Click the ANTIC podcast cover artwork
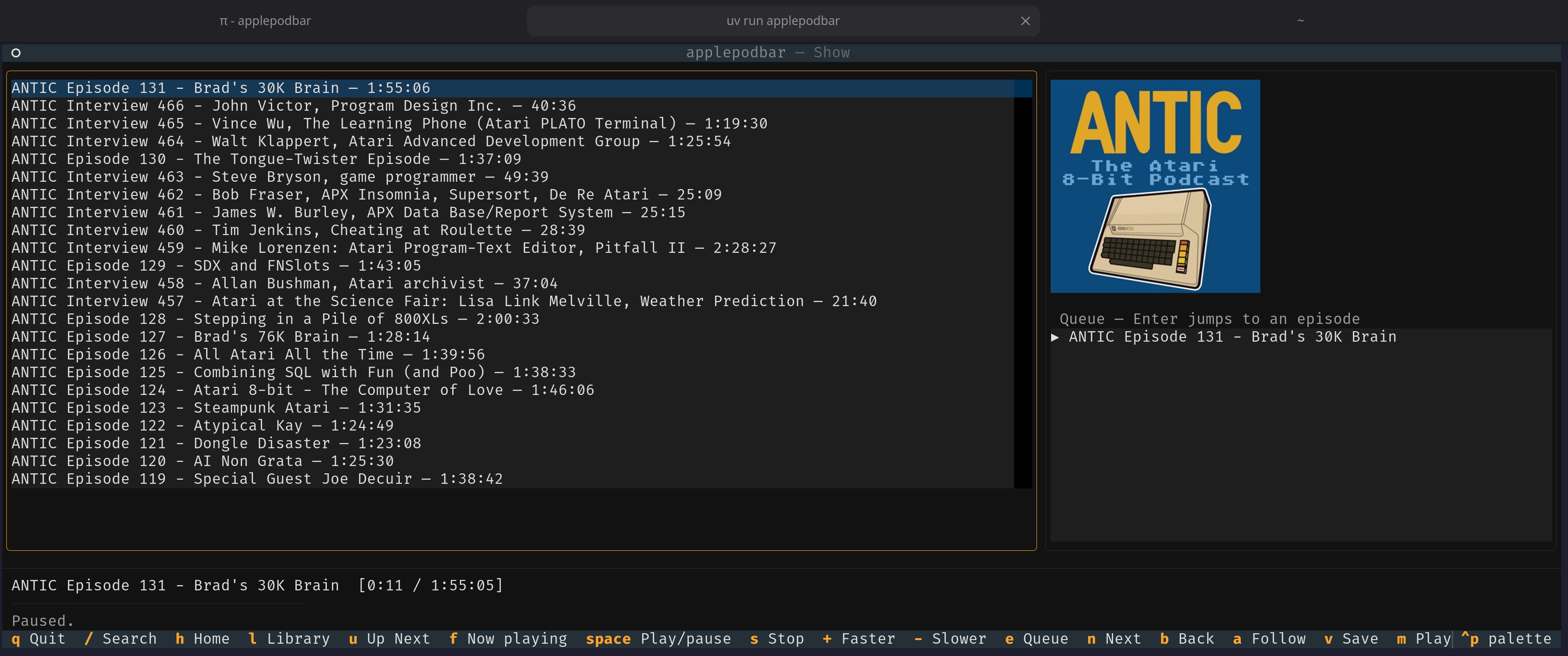Screen dimensions: 1568x656 1155,186
